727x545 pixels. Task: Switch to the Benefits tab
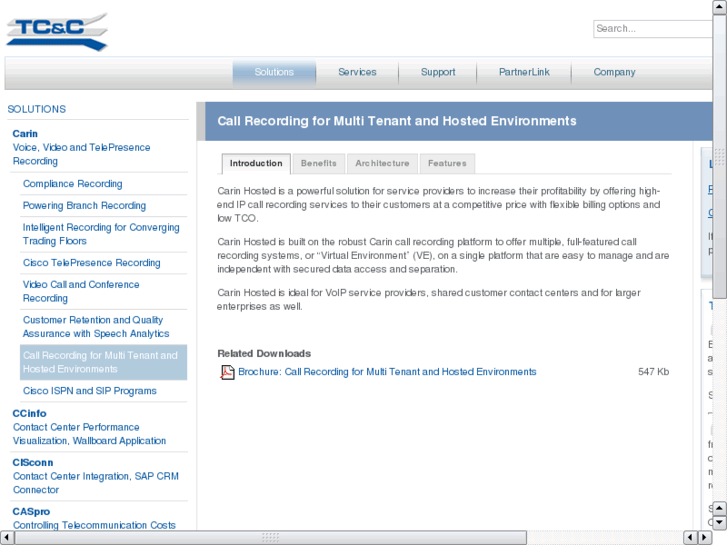pos(319,164)
